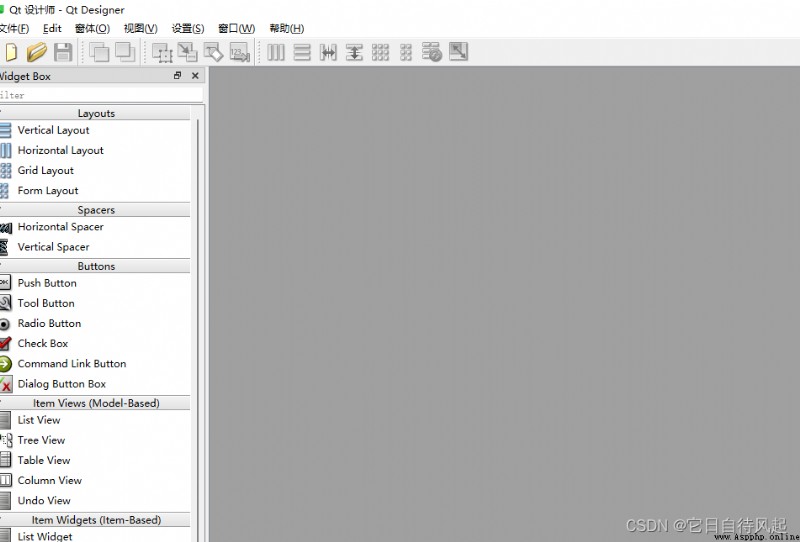
Task: Select the Tree View widget
Action: 95,440
